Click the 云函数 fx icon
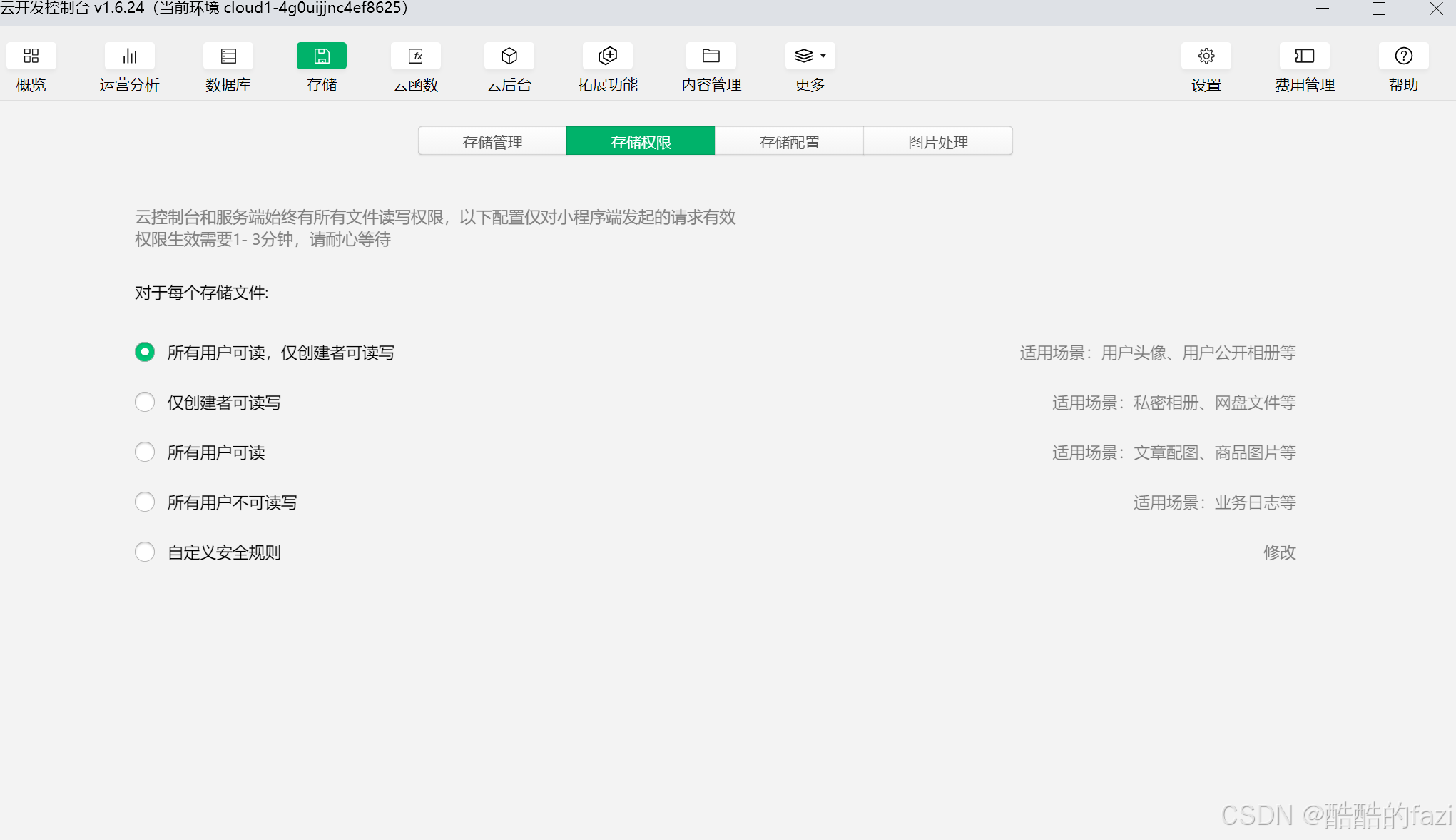Screen dimensions: 1456x840 [416, 56]
